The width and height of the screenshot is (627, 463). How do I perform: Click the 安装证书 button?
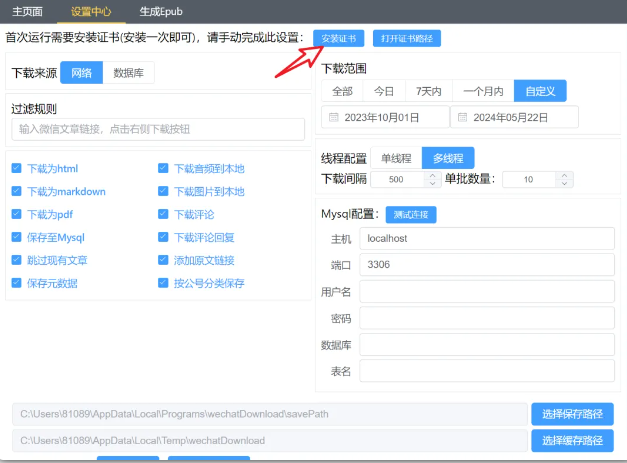click(338, 38)
